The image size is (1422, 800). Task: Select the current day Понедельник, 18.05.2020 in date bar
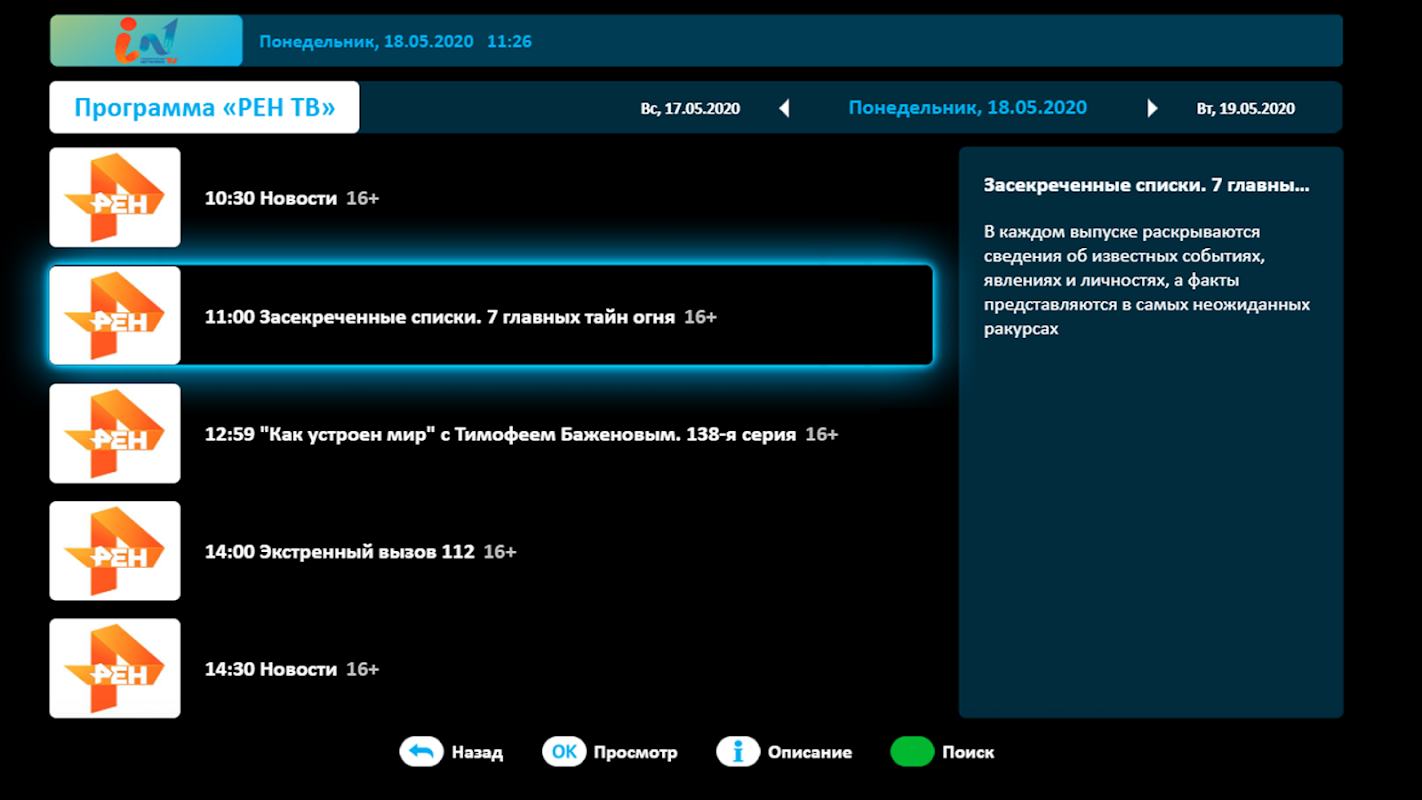pos(967,108)
